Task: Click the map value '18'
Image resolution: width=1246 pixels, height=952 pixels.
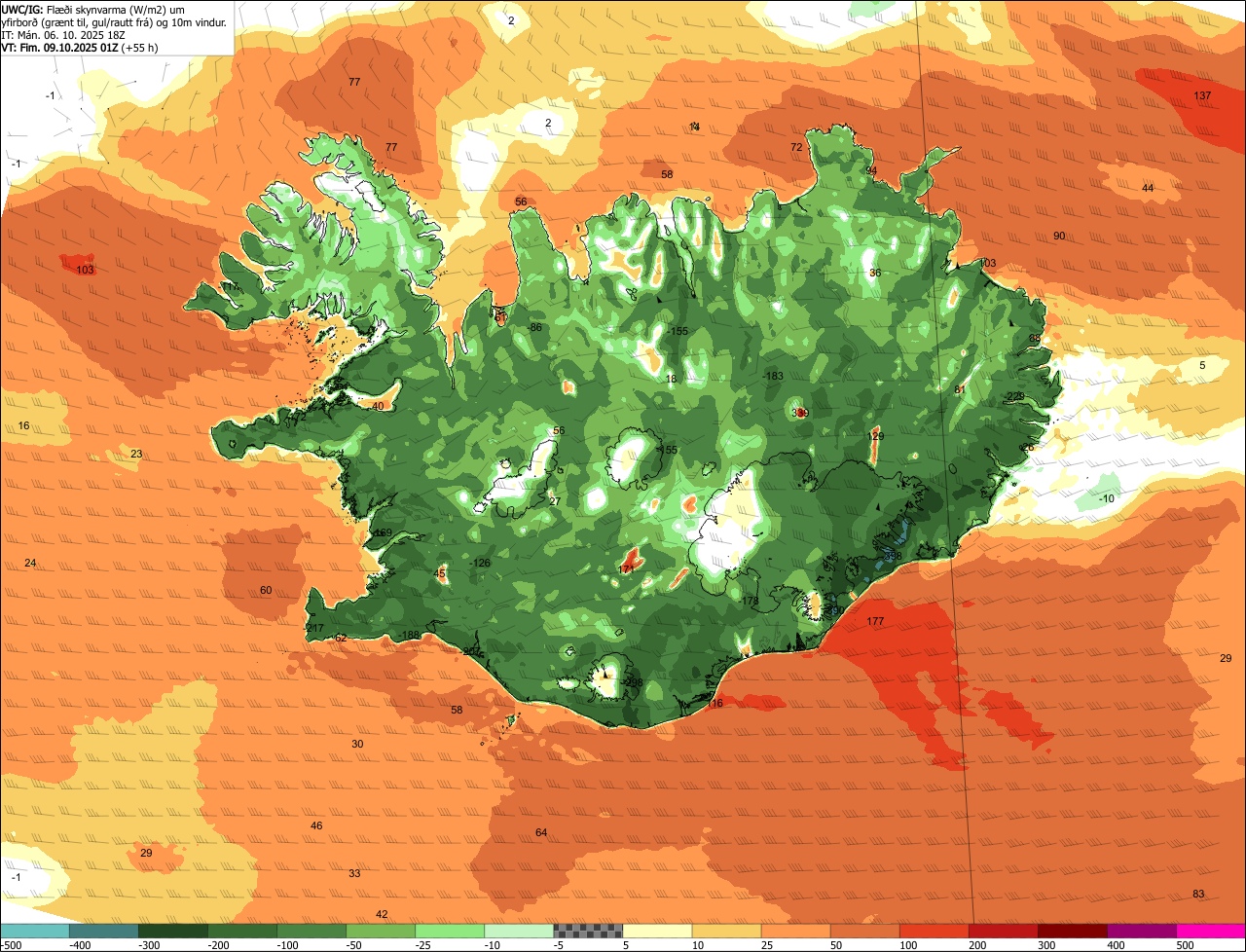Action: tap(671, 379)
